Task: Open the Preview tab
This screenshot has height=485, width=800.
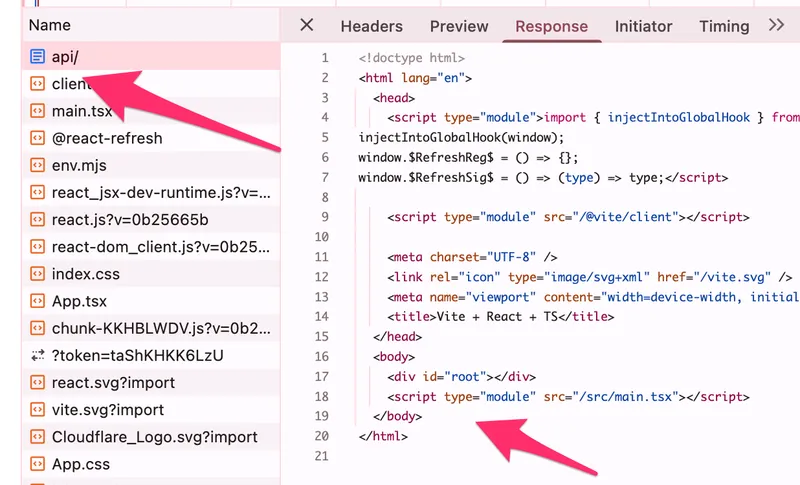Action: tap(459, 26)
